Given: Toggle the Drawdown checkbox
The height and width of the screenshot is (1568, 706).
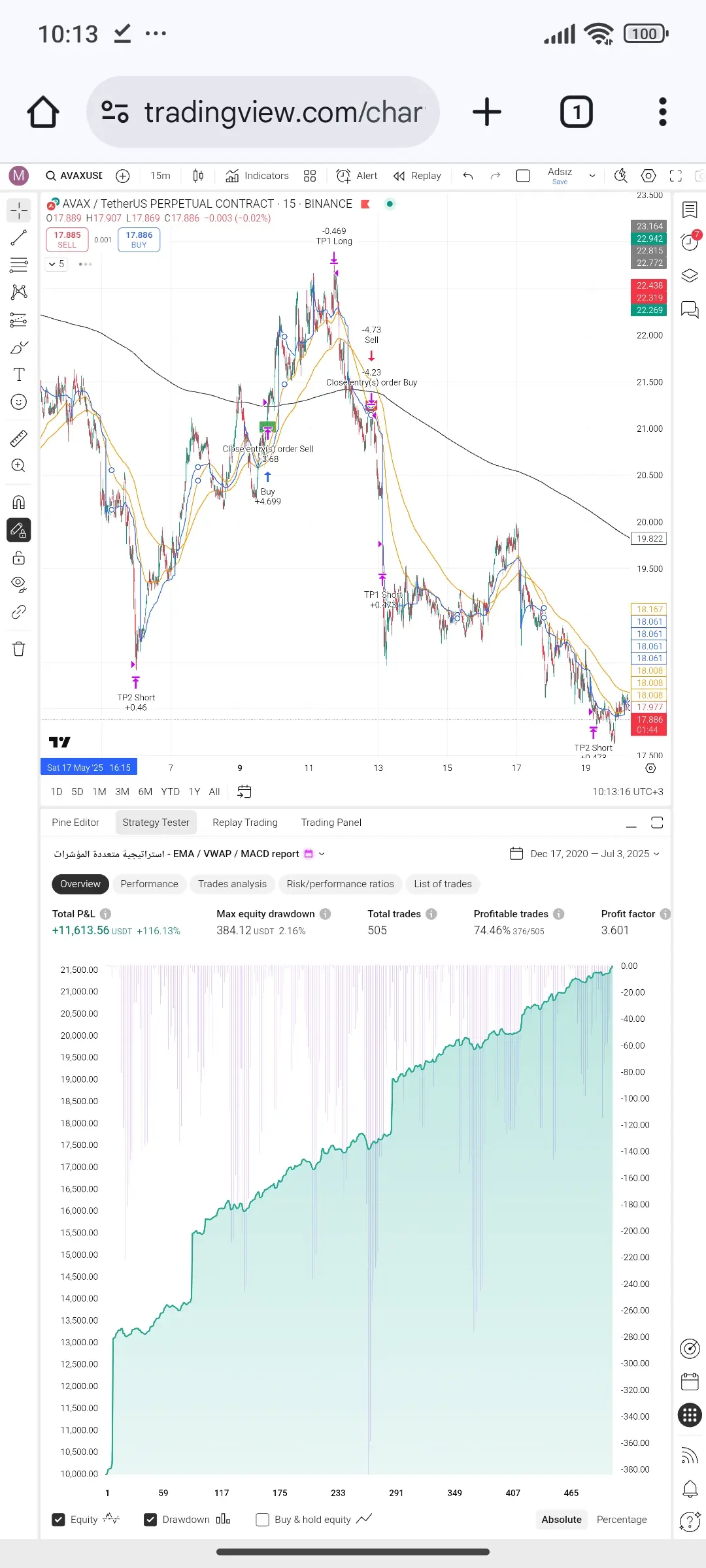Looking at the screenshot, I should click(150, 1520).
